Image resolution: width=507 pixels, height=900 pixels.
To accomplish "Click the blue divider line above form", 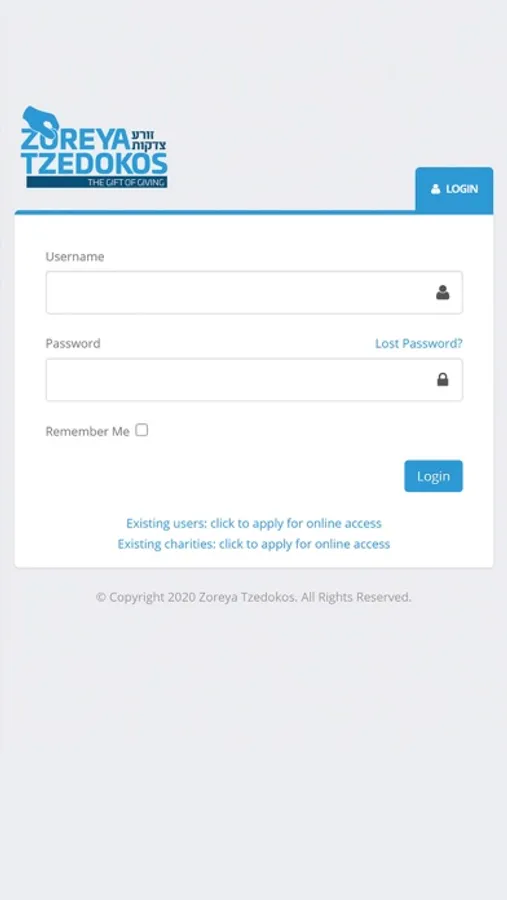I will point(215,212).
